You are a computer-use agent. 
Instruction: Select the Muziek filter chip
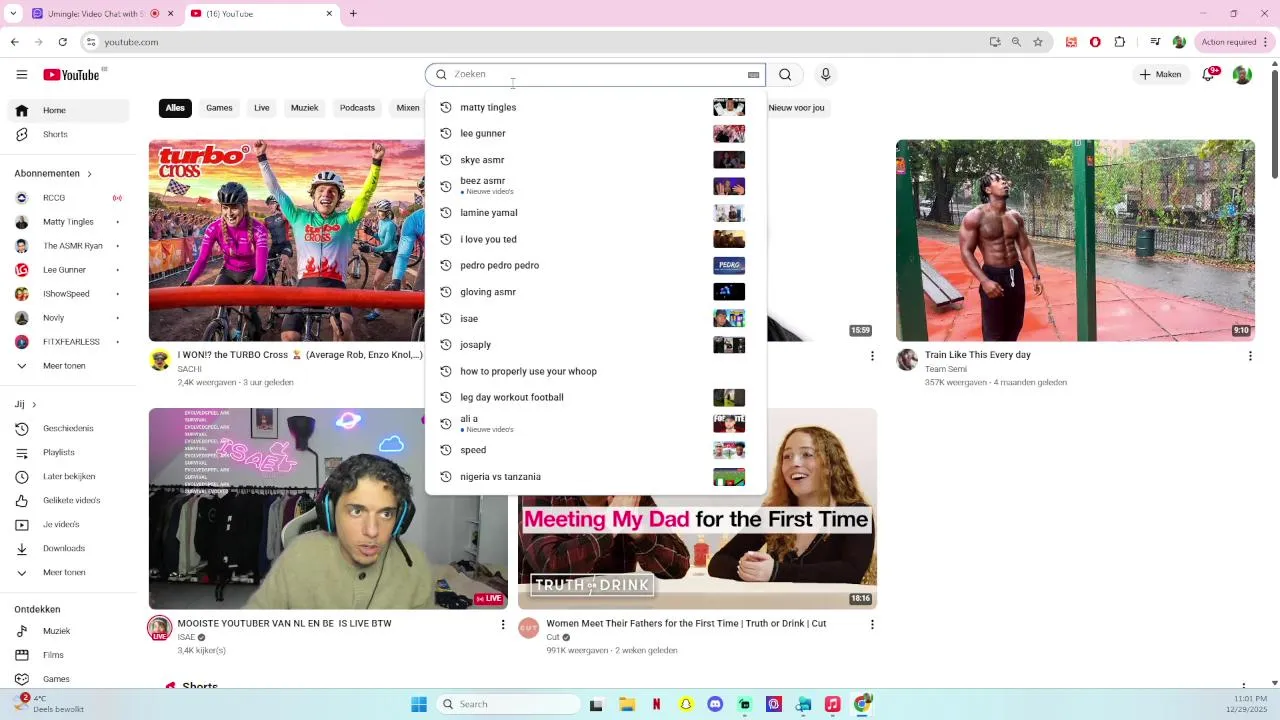[304, 108]
